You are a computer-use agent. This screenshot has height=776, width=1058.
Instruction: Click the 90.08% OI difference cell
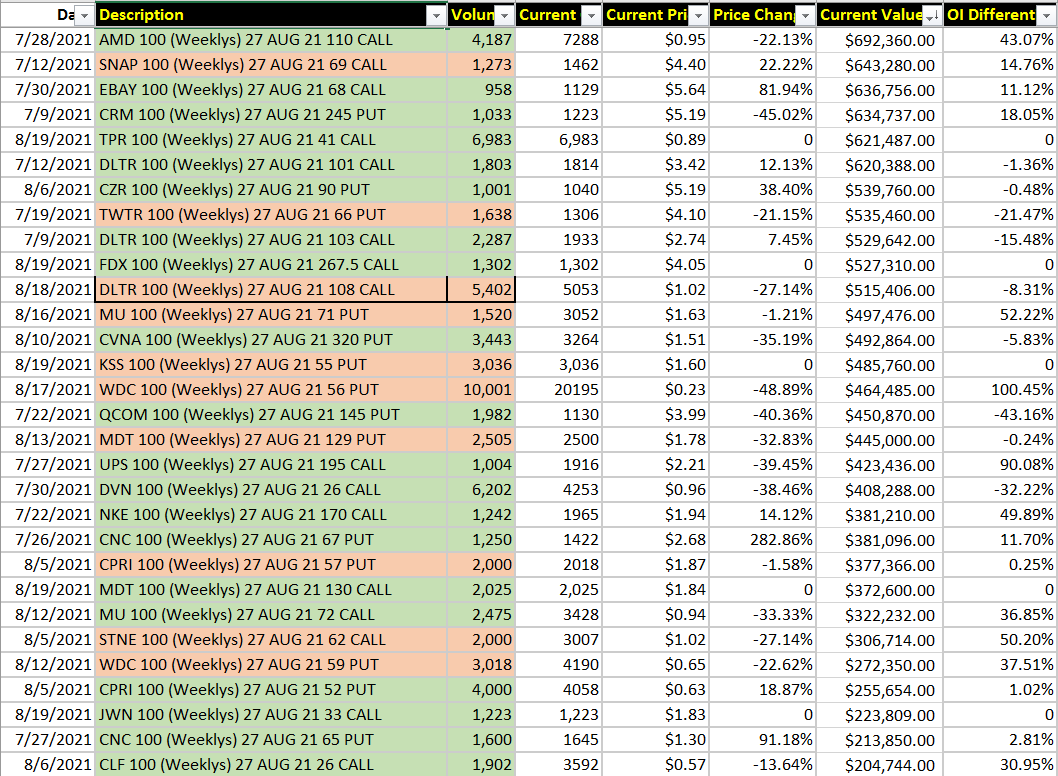[x=1001, y=464]
